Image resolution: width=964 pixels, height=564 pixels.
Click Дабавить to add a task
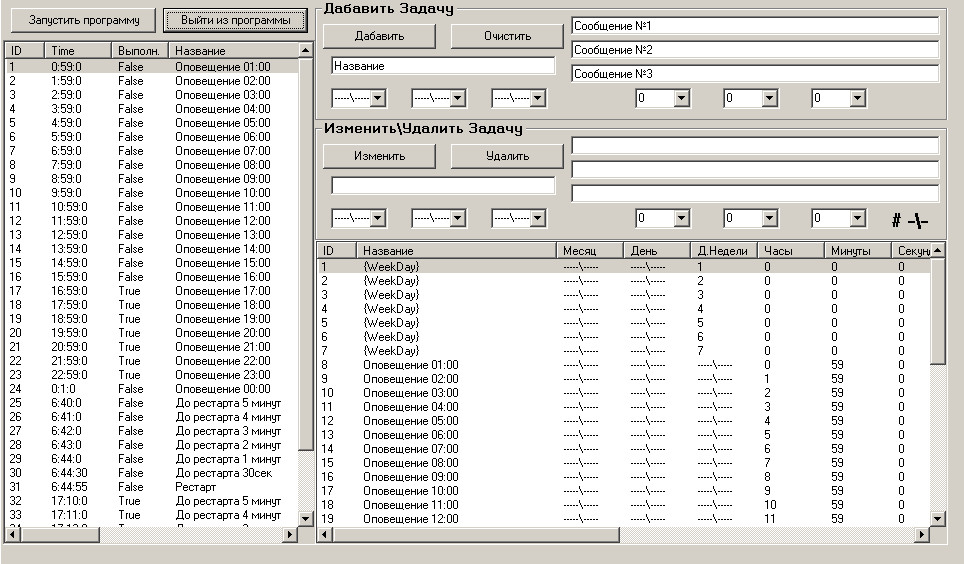(379, 36)
